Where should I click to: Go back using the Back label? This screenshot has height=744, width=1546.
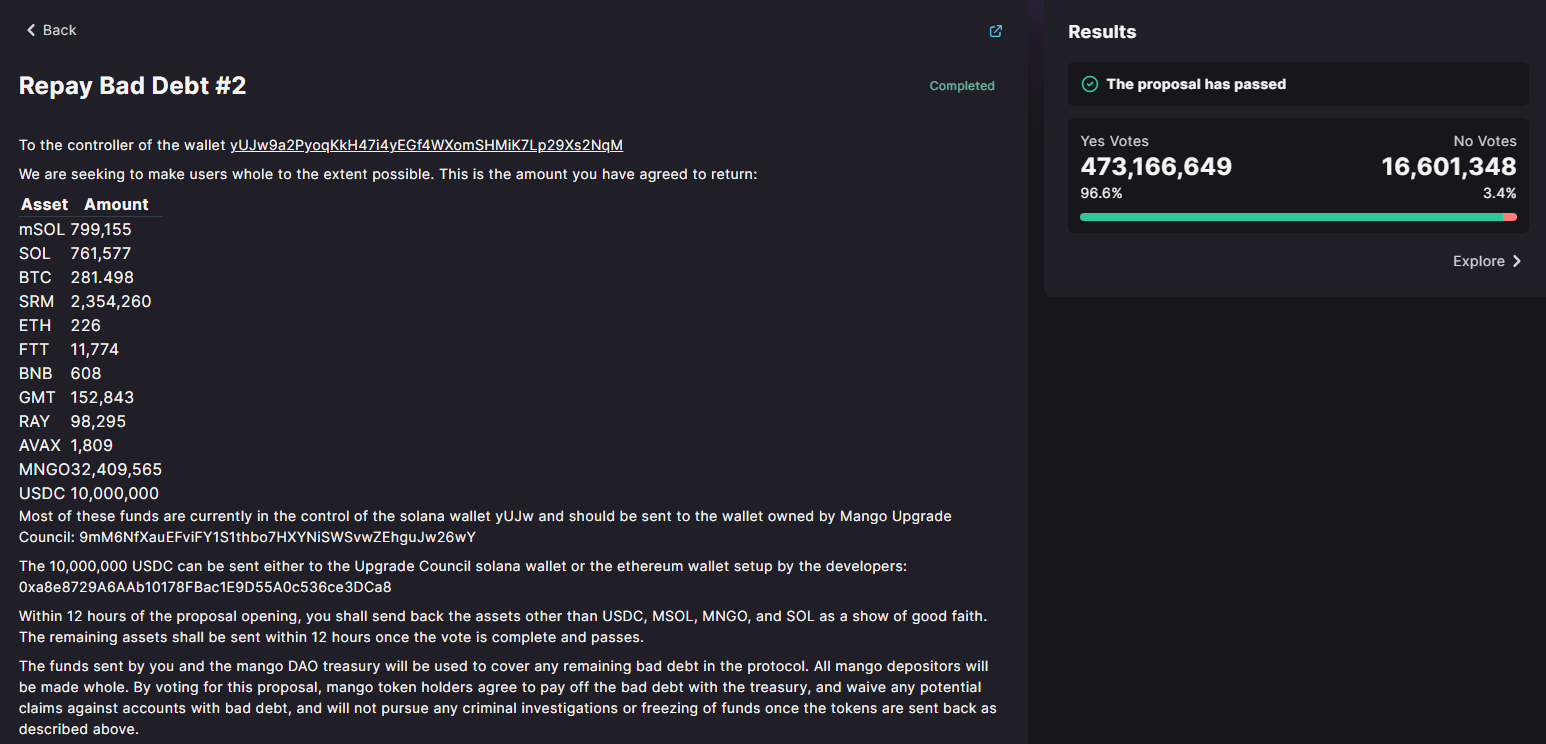coord(60,30)
